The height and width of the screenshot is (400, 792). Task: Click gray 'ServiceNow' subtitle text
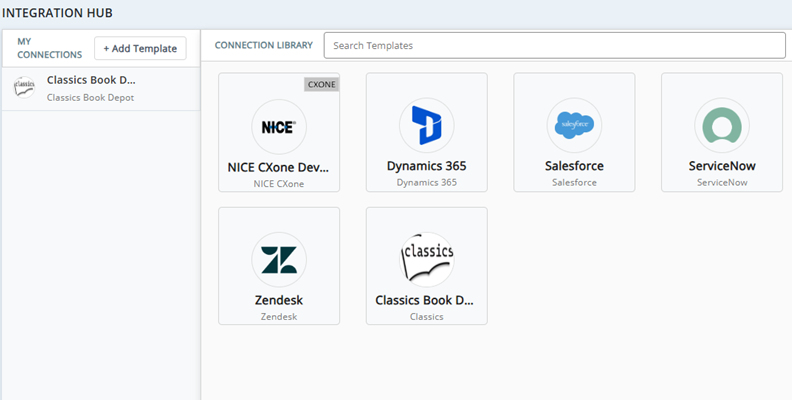click(722, 182)
